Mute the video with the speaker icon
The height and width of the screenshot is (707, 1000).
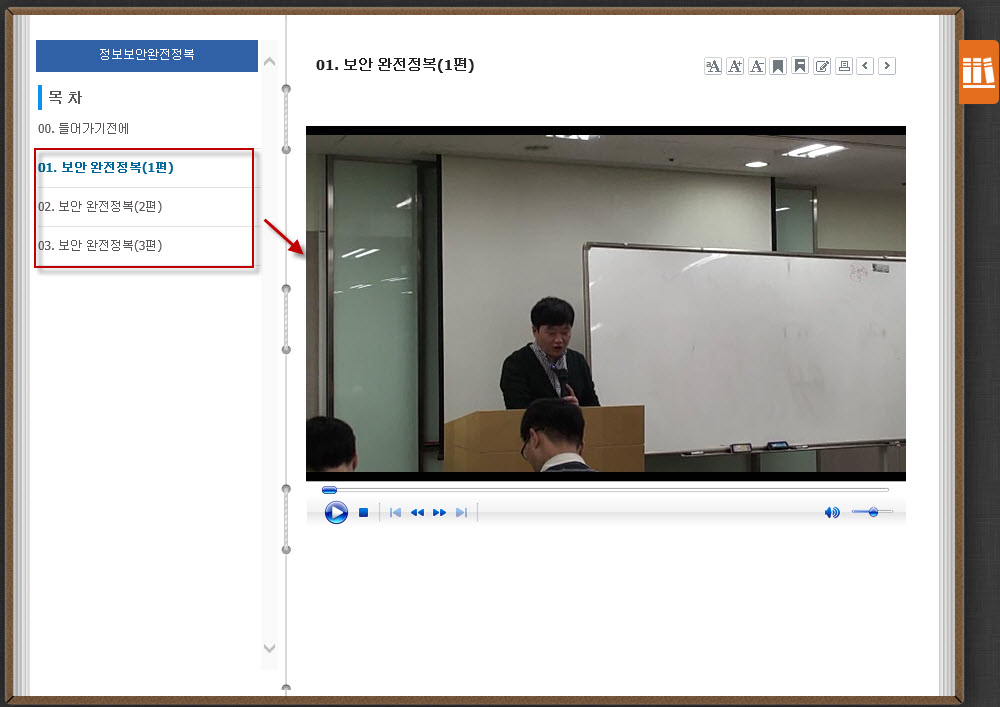(x=832, y=513)
